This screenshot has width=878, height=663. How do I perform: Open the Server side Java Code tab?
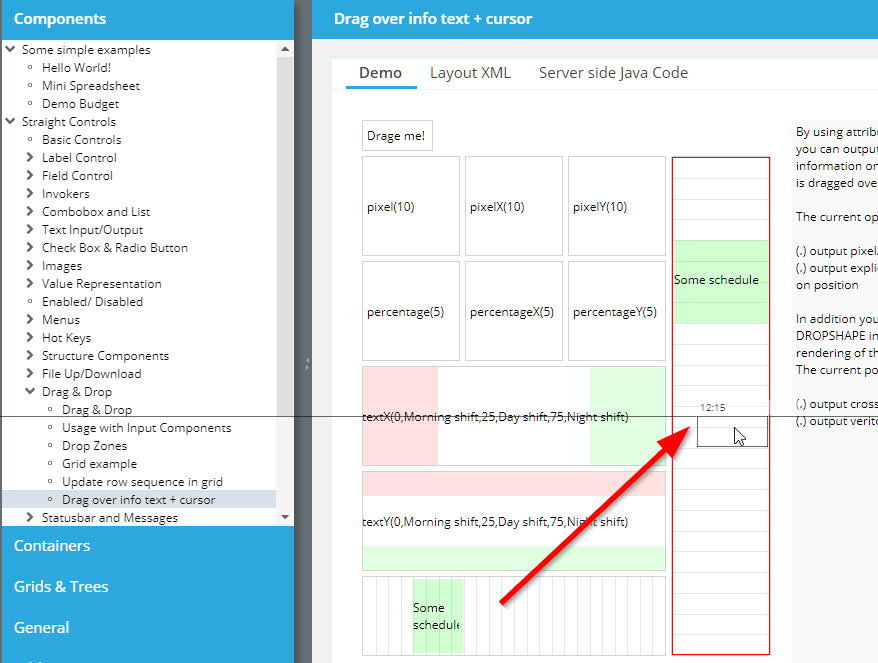pos(613,73)
